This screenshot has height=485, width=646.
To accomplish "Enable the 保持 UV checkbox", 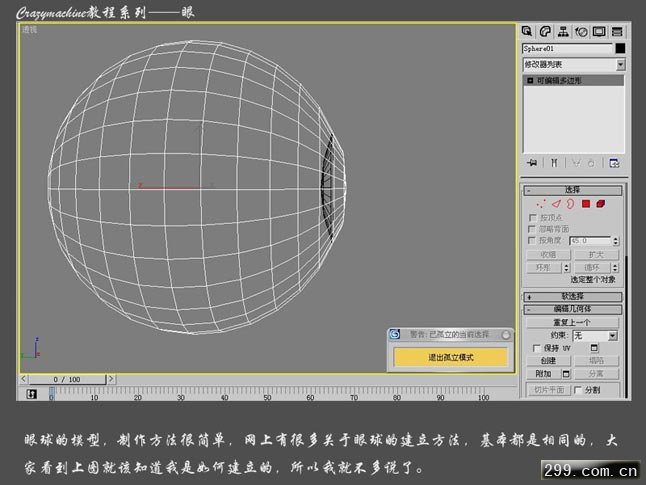I will 536,348.
